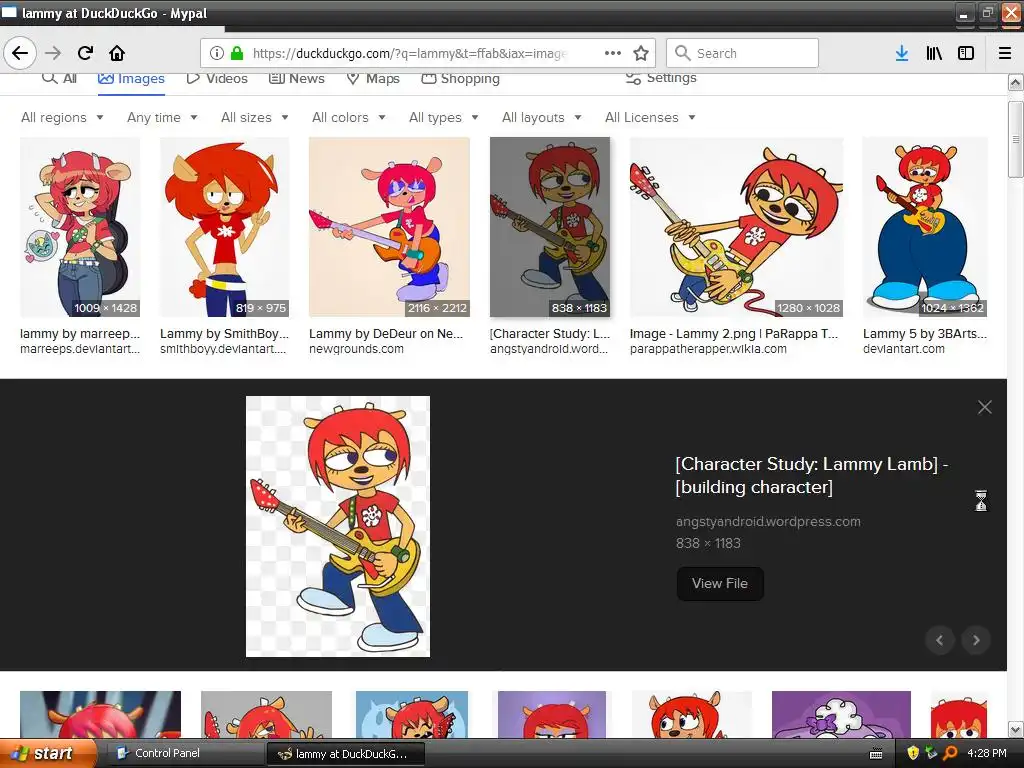Select the 2116 × 2212 Lammy thumbnail

(389, 227)
